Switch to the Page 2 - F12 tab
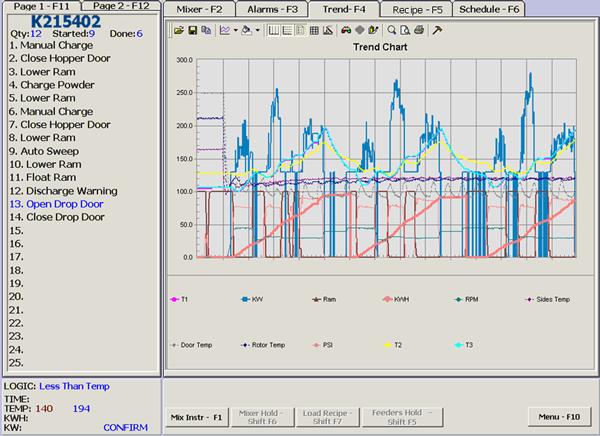This screenshot has width=600, height=436. tap(121, 5)
